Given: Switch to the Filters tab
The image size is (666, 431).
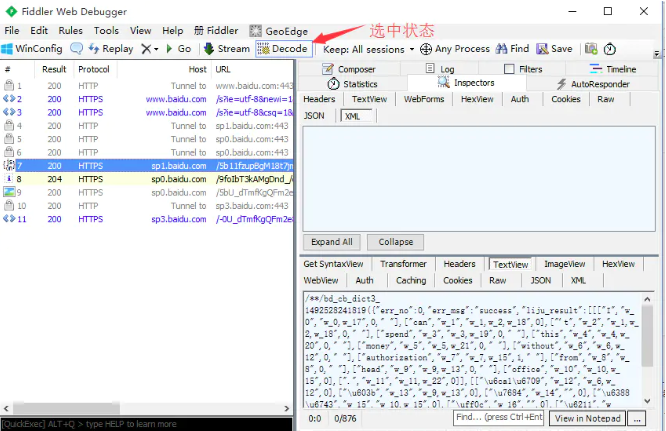Looking at the screenshot, I should (523, 69).
